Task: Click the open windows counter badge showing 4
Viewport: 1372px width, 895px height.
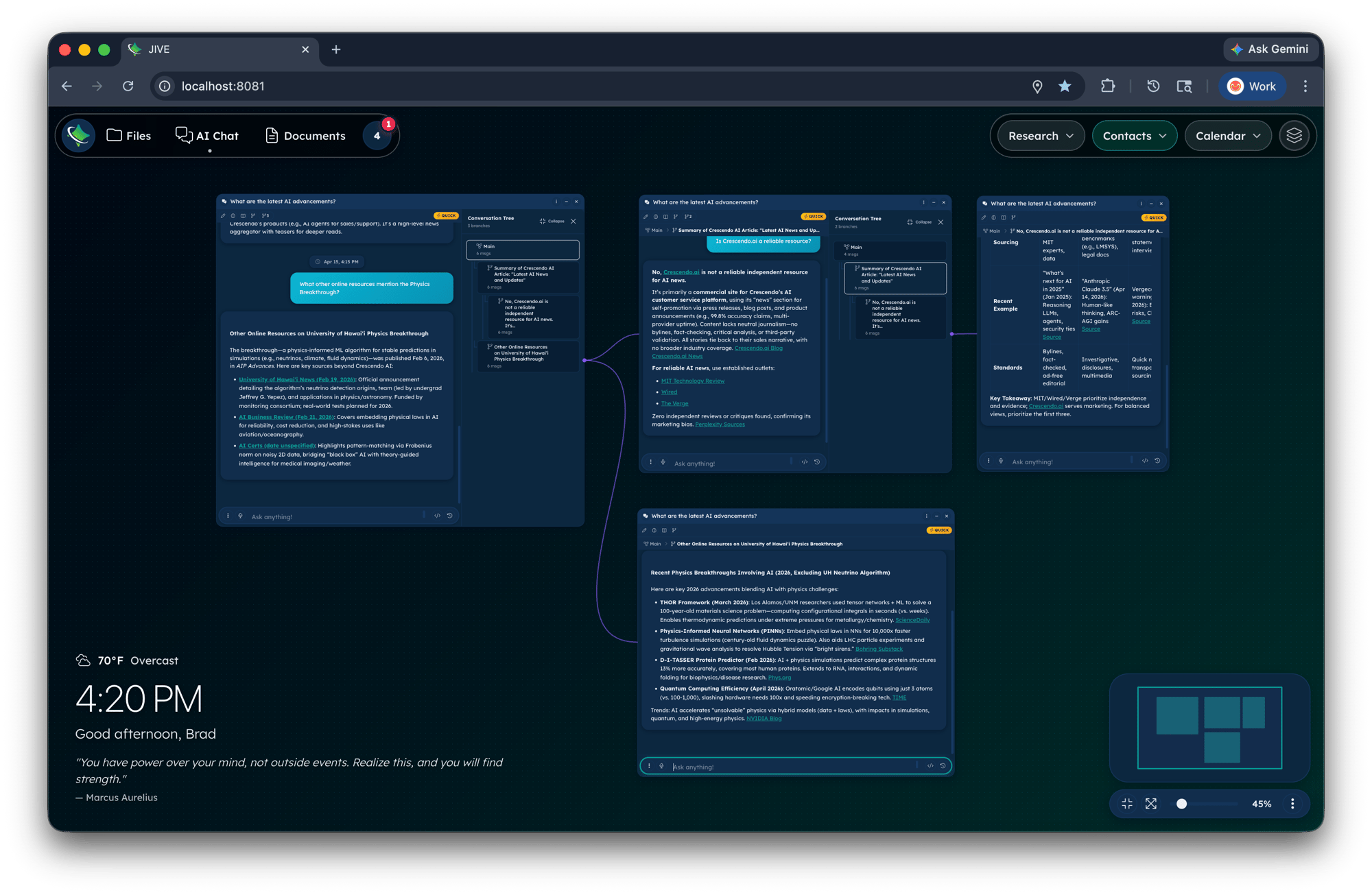Action: click(377, 136)
